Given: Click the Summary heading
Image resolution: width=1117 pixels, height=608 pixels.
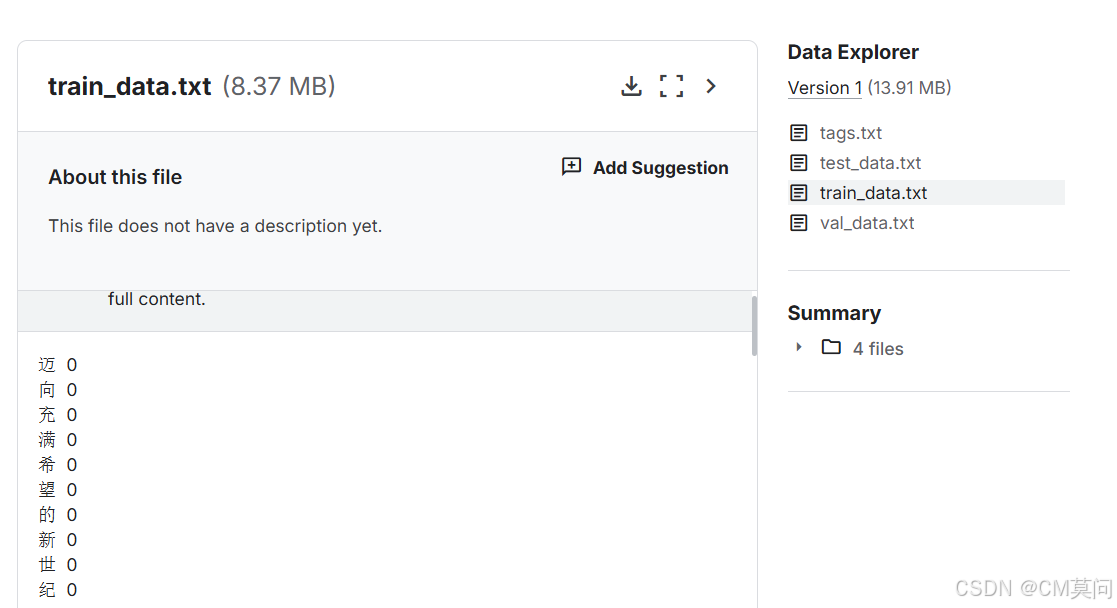Looking at the screenshot, I should [x=834, y=313].
